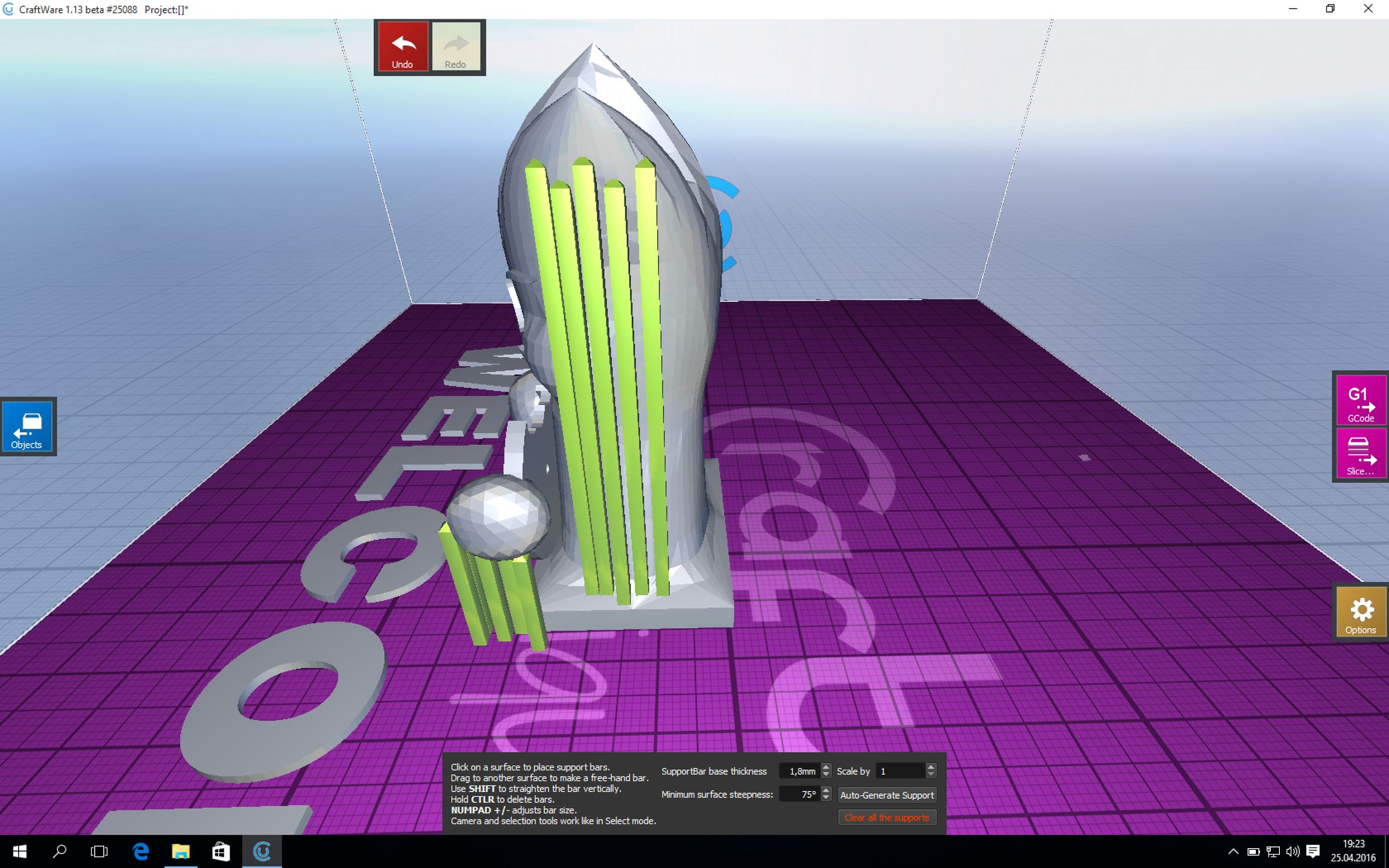This screenshot has height=868, width=1389.
Task: Select the GCode generation icon
Action: (x=1361, y=401)
